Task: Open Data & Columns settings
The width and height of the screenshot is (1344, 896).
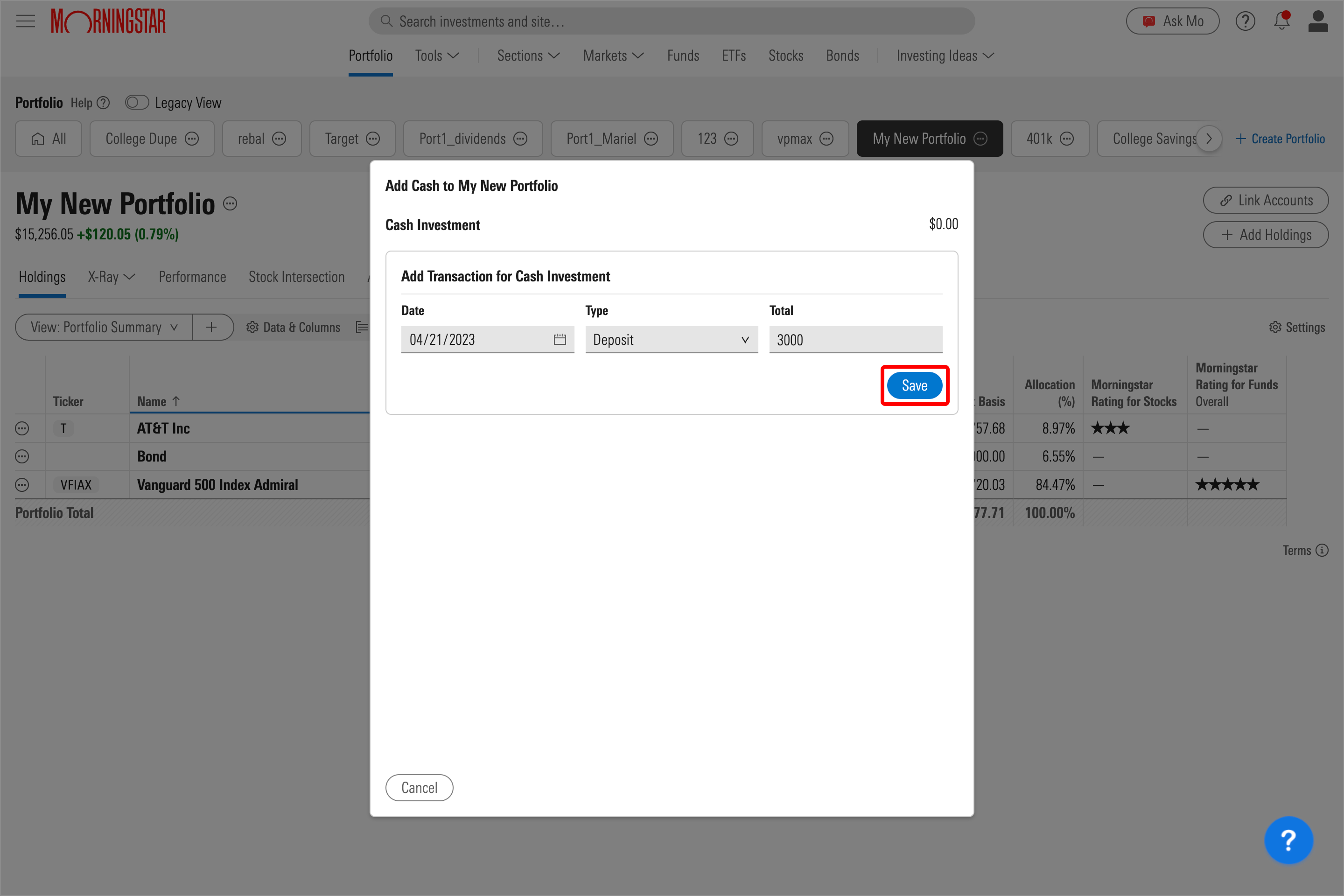Action: tap(293, 327)
